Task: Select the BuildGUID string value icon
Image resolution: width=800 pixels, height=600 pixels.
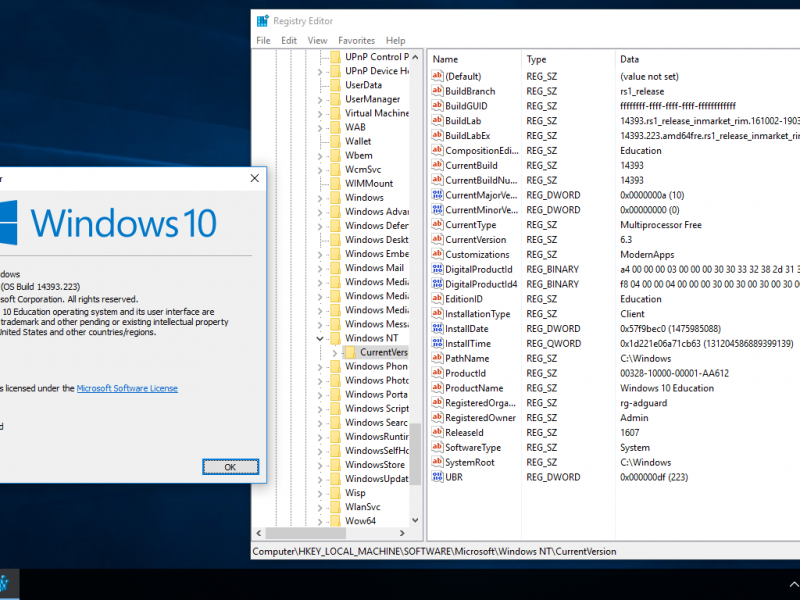Action: [437, 106]
